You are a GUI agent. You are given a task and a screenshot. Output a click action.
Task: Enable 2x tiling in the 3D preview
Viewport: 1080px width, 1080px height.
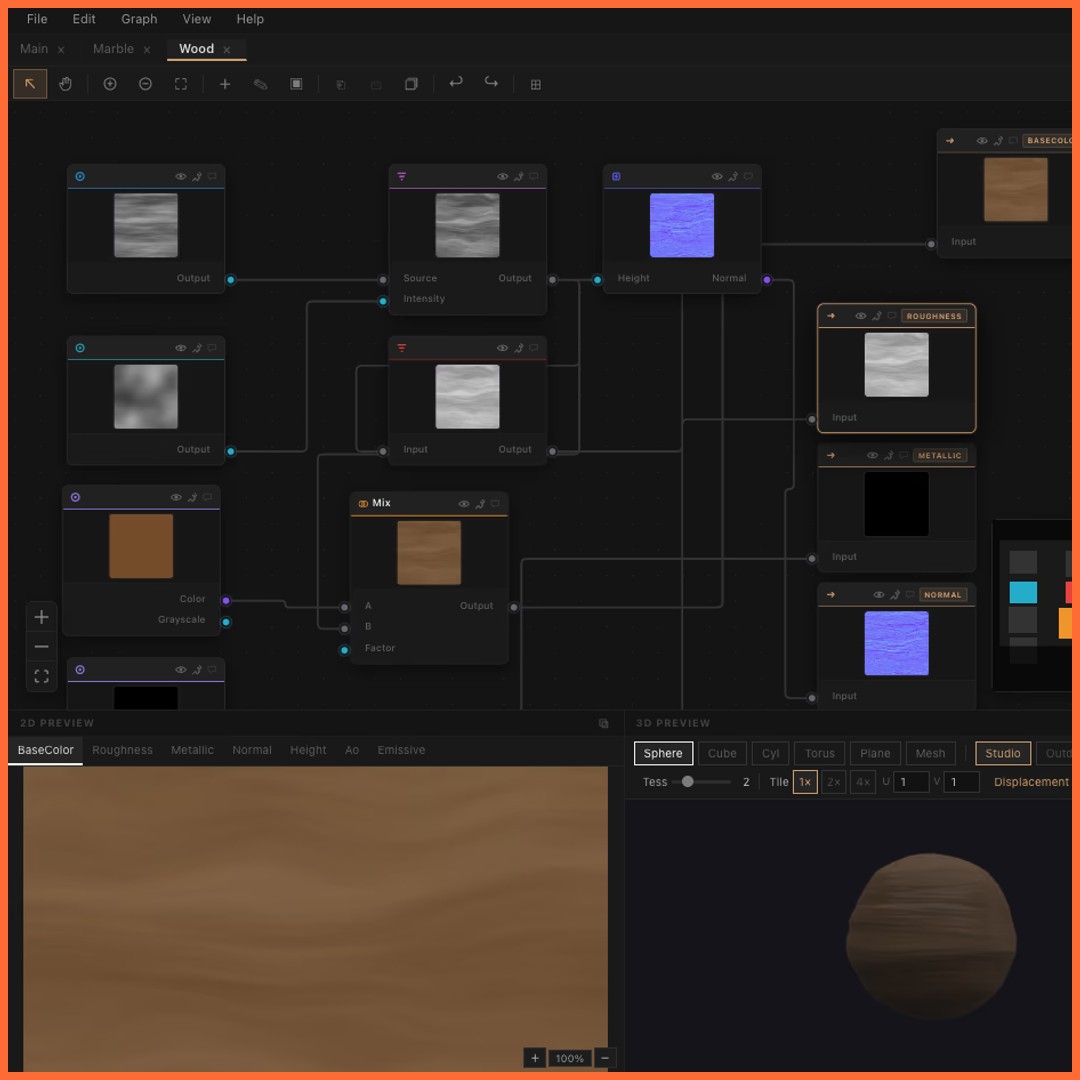pyautogui.click(x=833, y=782)
